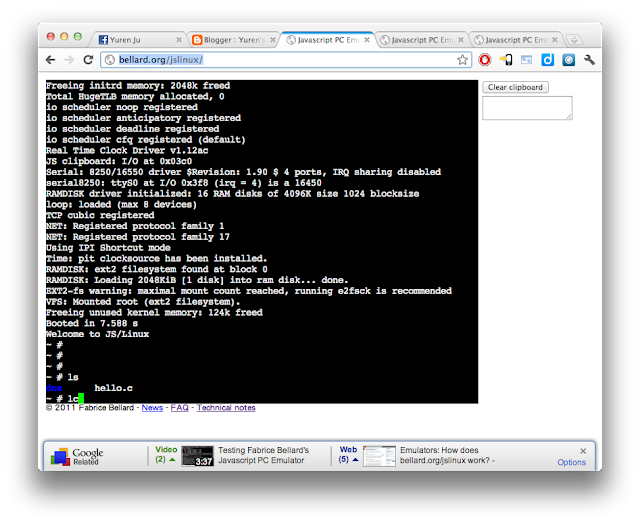Open the Javascript PC Emulator video thumbnail
640x524 pixels.
(197, 457)
